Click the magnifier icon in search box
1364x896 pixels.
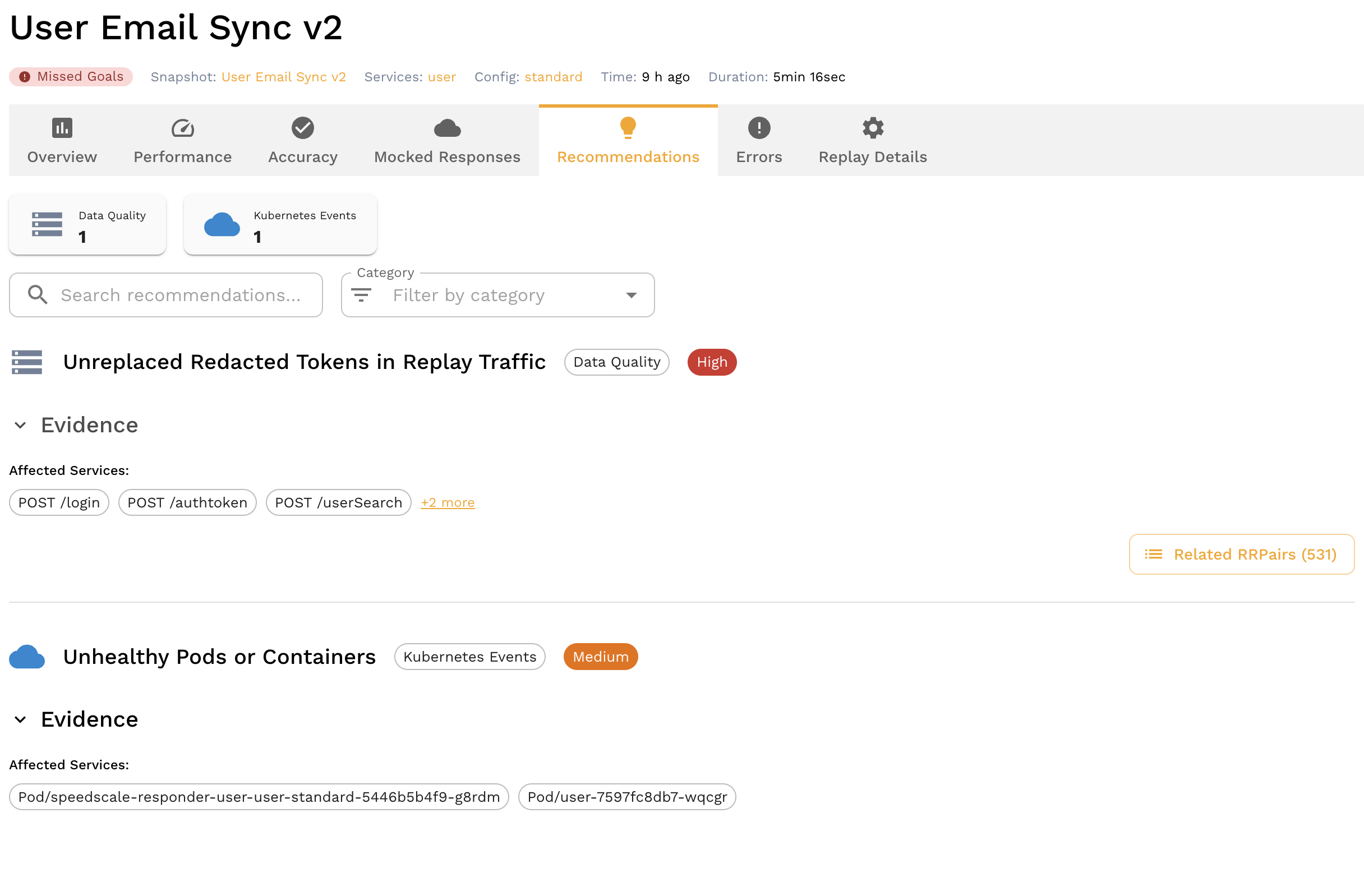point(38,294)
